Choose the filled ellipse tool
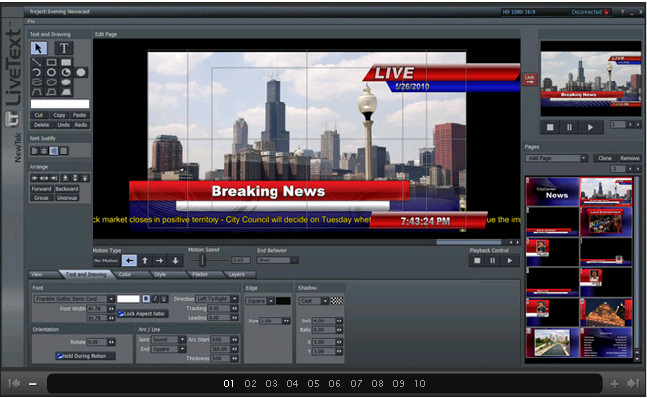This screenshot has height=398, width=647. 81,73
